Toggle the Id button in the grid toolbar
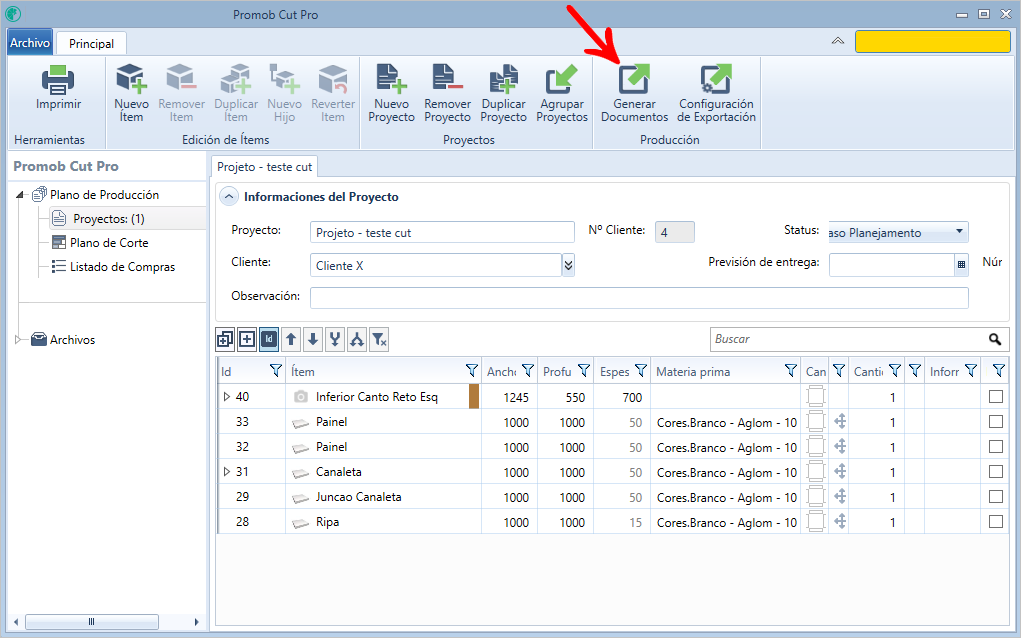This screenshot has height=638, width=1021. click(269, 339)
